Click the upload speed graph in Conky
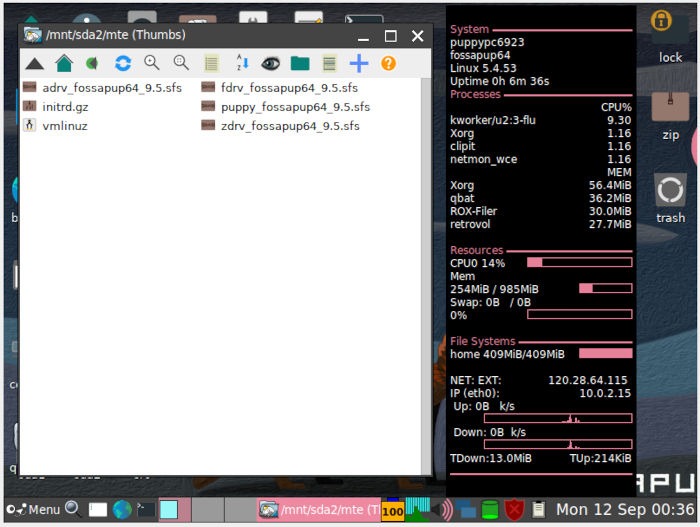 (558, 418)
